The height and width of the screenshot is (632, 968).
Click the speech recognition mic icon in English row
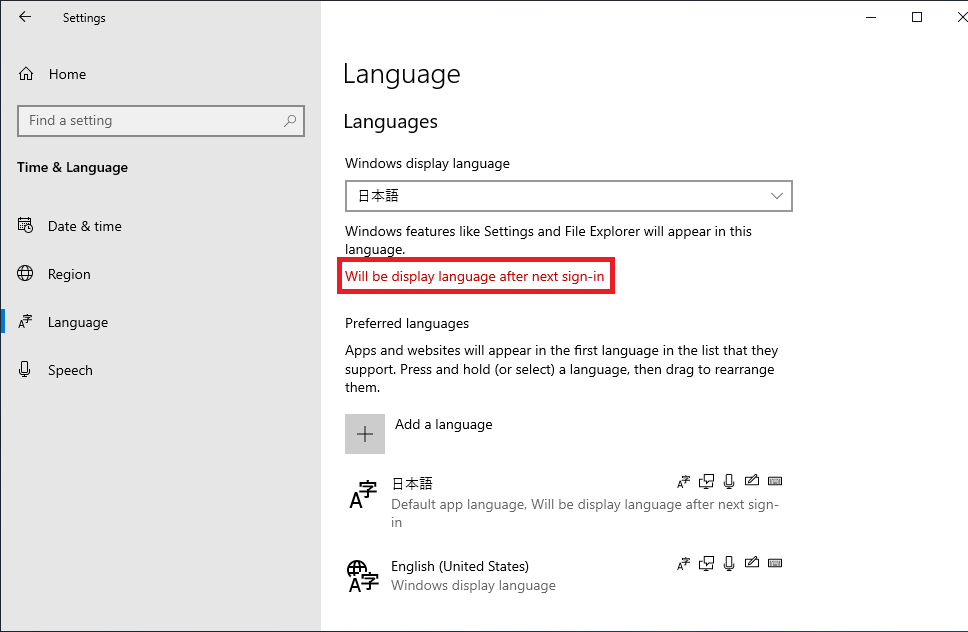click(x=729, y=563)
